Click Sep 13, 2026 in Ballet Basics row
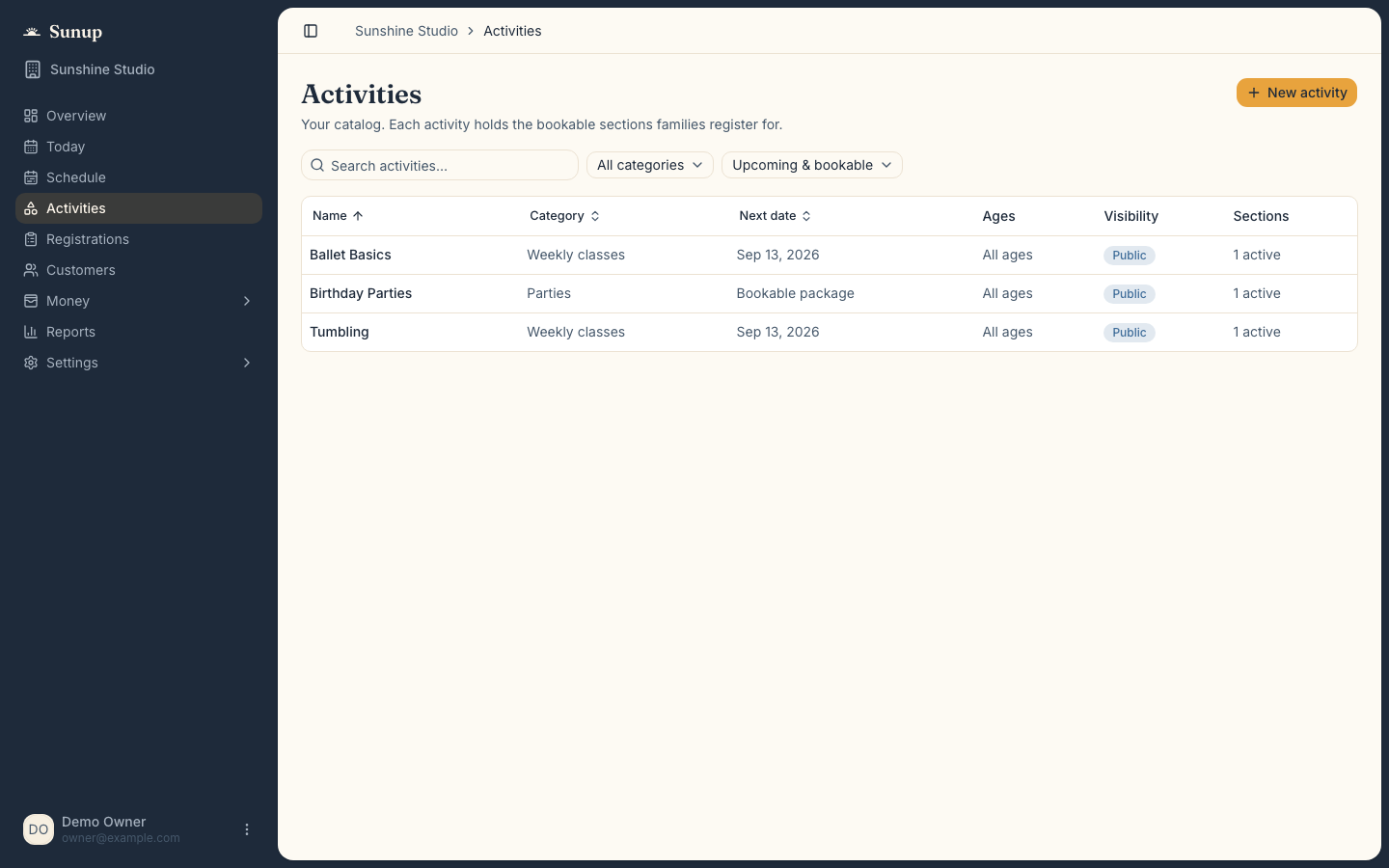The image size is (1389, 868). point(777,255)
